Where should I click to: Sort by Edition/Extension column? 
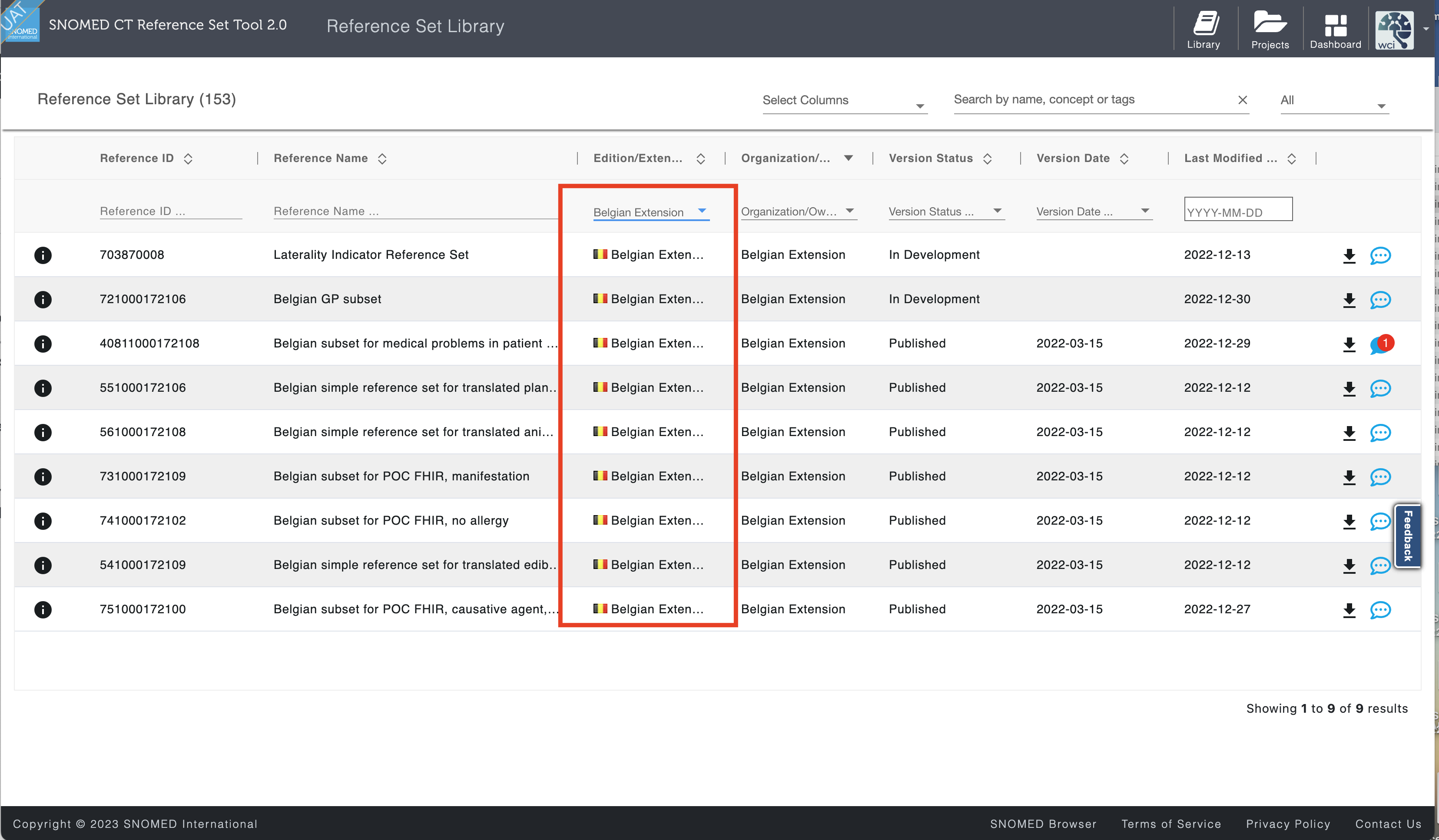point(701,159)
